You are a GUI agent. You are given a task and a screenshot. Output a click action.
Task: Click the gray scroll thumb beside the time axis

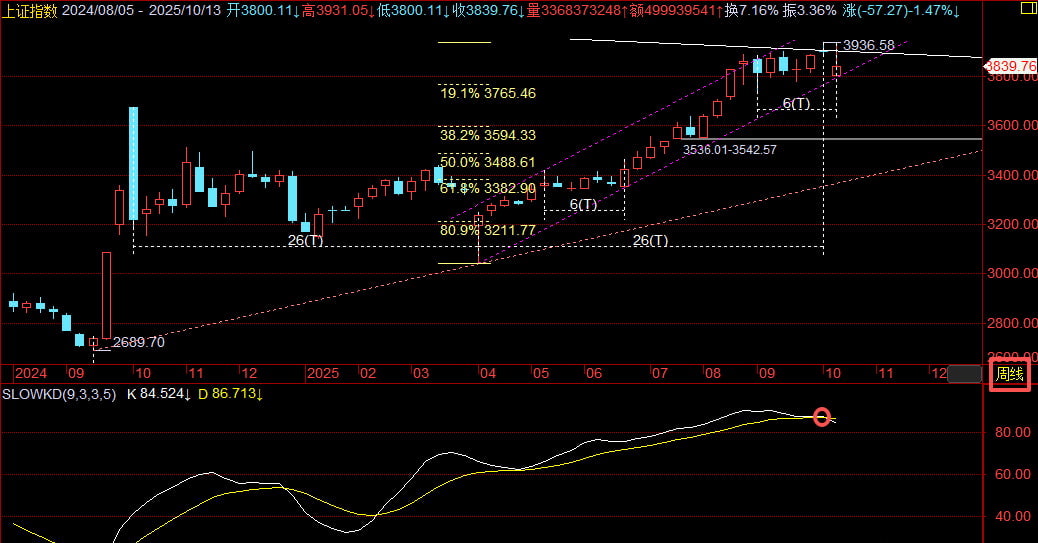click(x=964, y=375)
